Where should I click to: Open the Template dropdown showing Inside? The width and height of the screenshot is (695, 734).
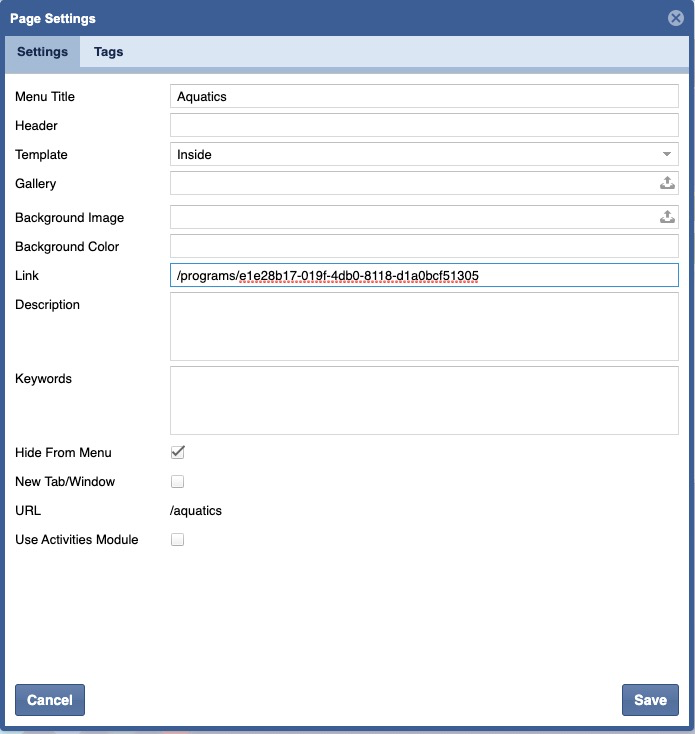pos(424,154)
